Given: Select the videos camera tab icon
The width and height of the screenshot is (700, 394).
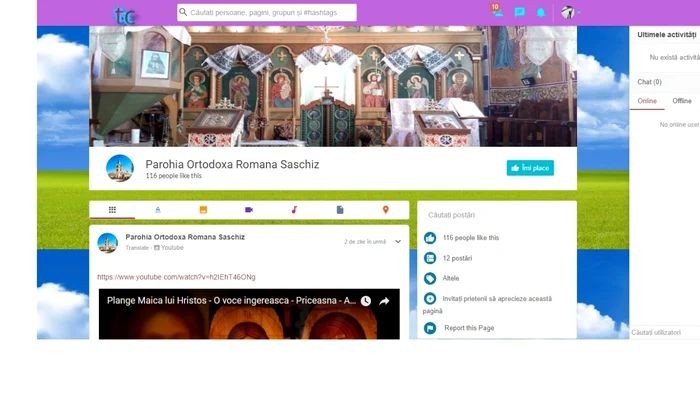Looking at the screenshot, I should point(249,210).
